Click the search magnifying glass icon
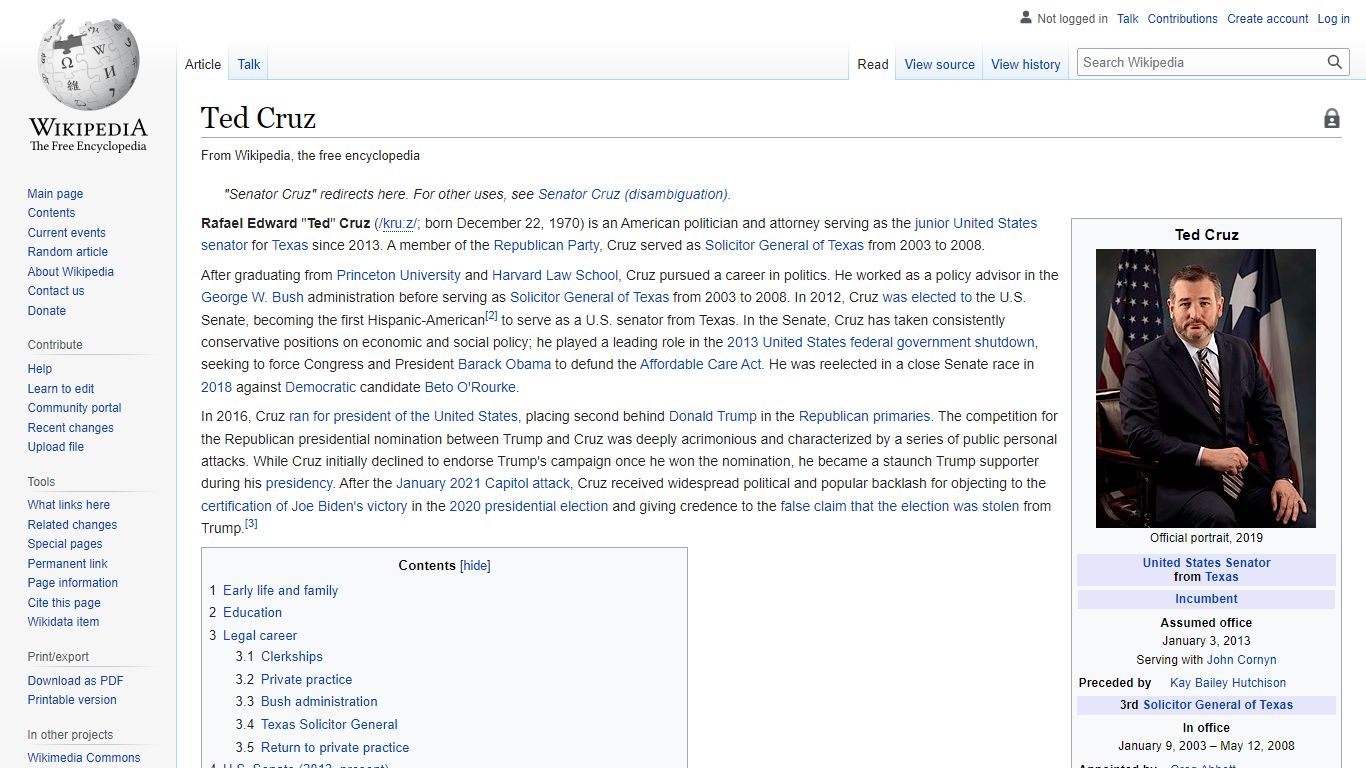Image resolution: width=1366 pixels, height=768 pixels. tap(1335, 62)
